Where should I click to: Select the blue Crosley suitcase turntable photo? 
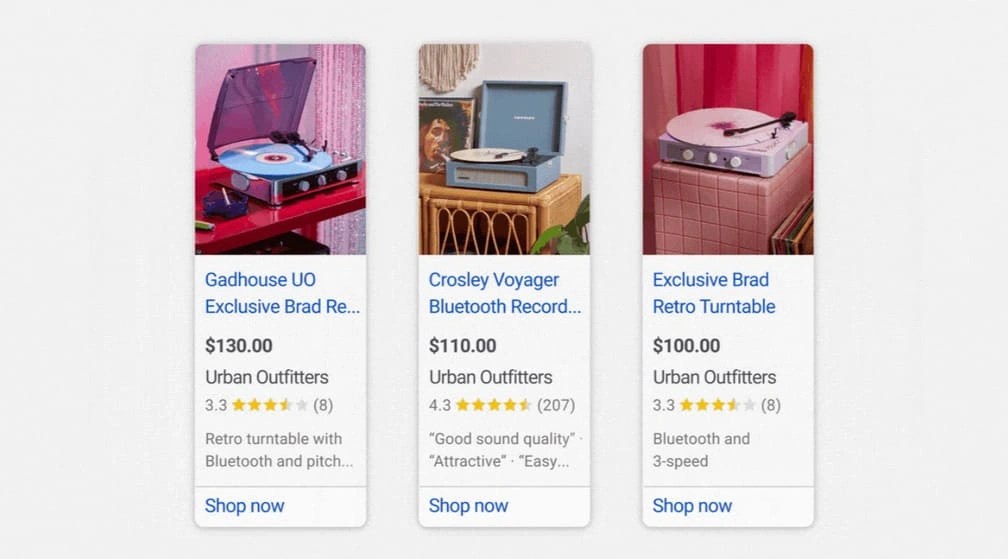[x=504, y=148]
